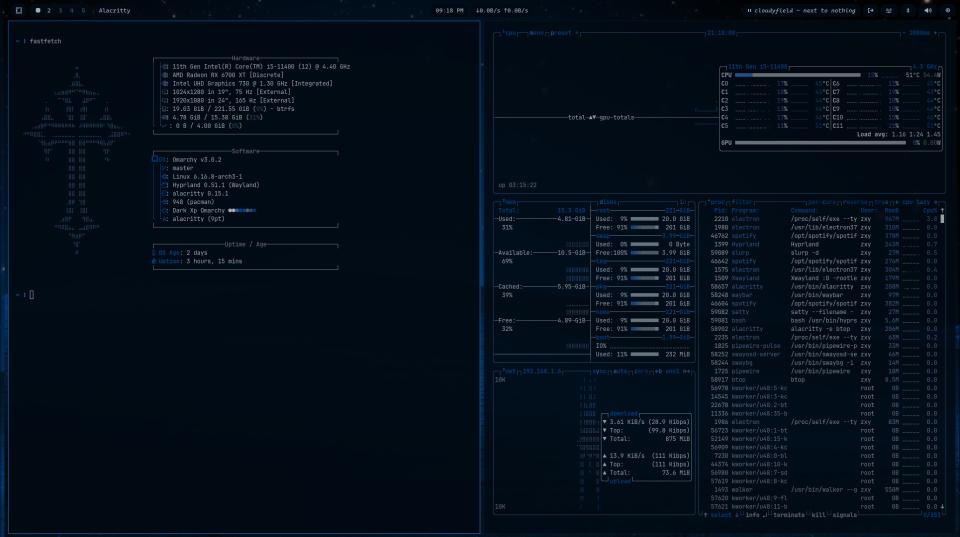The image size is (960, 537).
Task: Click right arrow of cpu lazy sort selector
Action: point(936,202)
